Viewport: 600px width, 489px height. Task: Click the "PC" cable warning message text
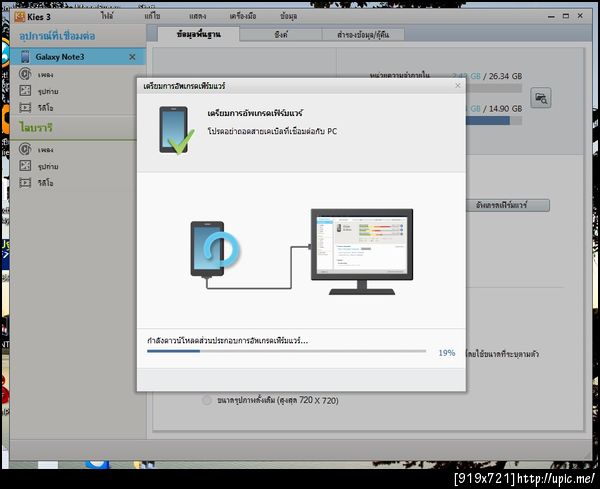point(272,131)
